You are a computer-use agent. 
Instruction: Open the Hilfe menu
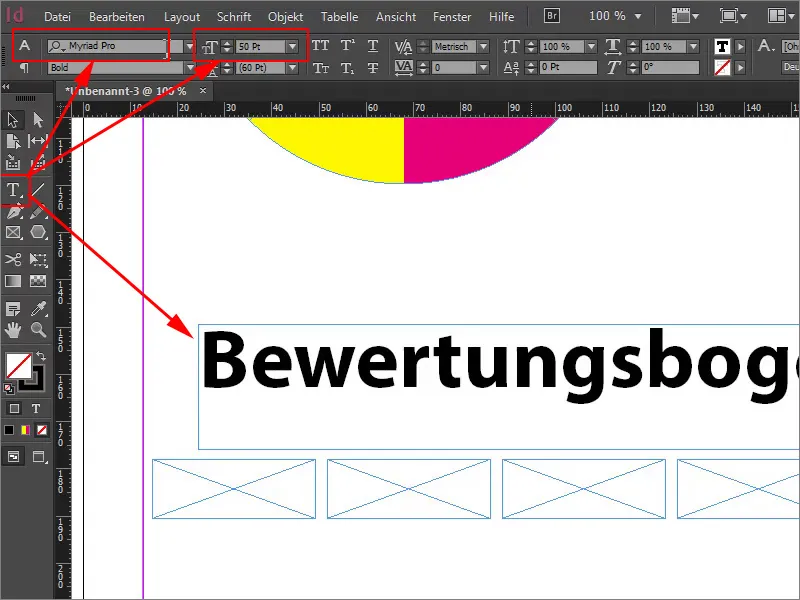click(502, 17)
